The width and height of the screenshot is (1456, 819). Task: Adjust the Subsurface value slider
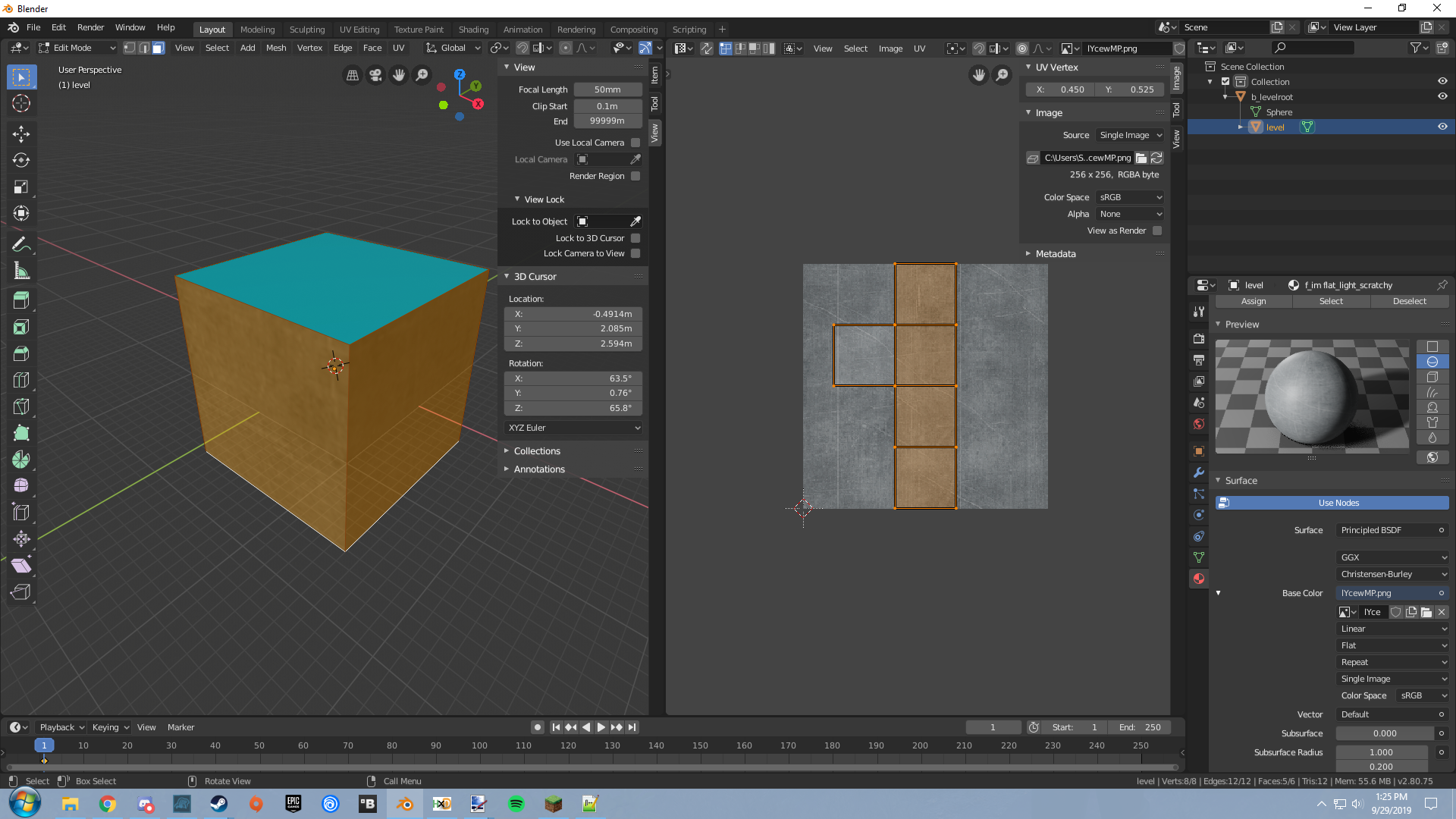[x=1384, y=733]
